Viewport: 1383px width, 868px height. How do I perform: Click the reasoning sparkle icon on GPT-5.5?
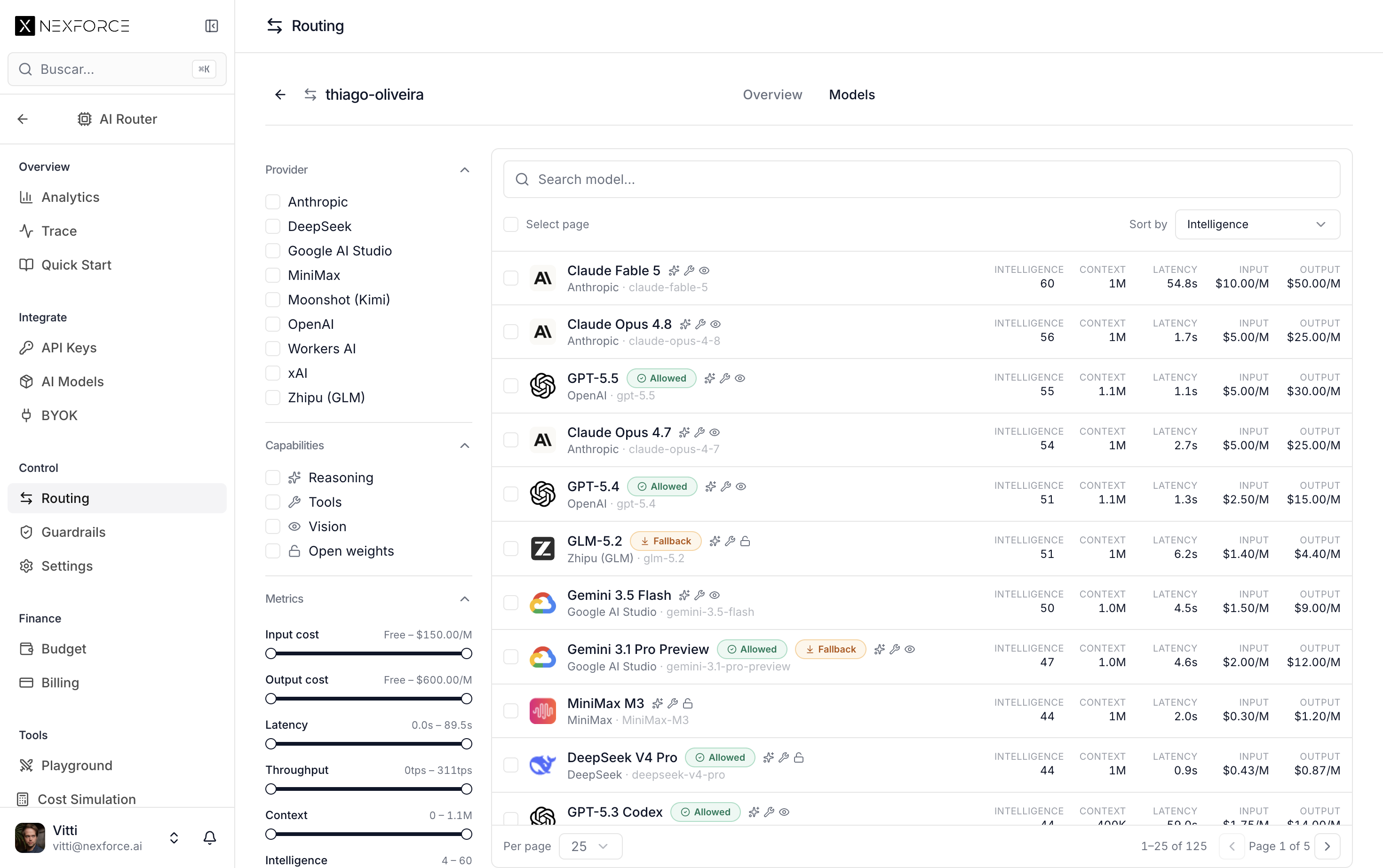[x=710, y=378]
